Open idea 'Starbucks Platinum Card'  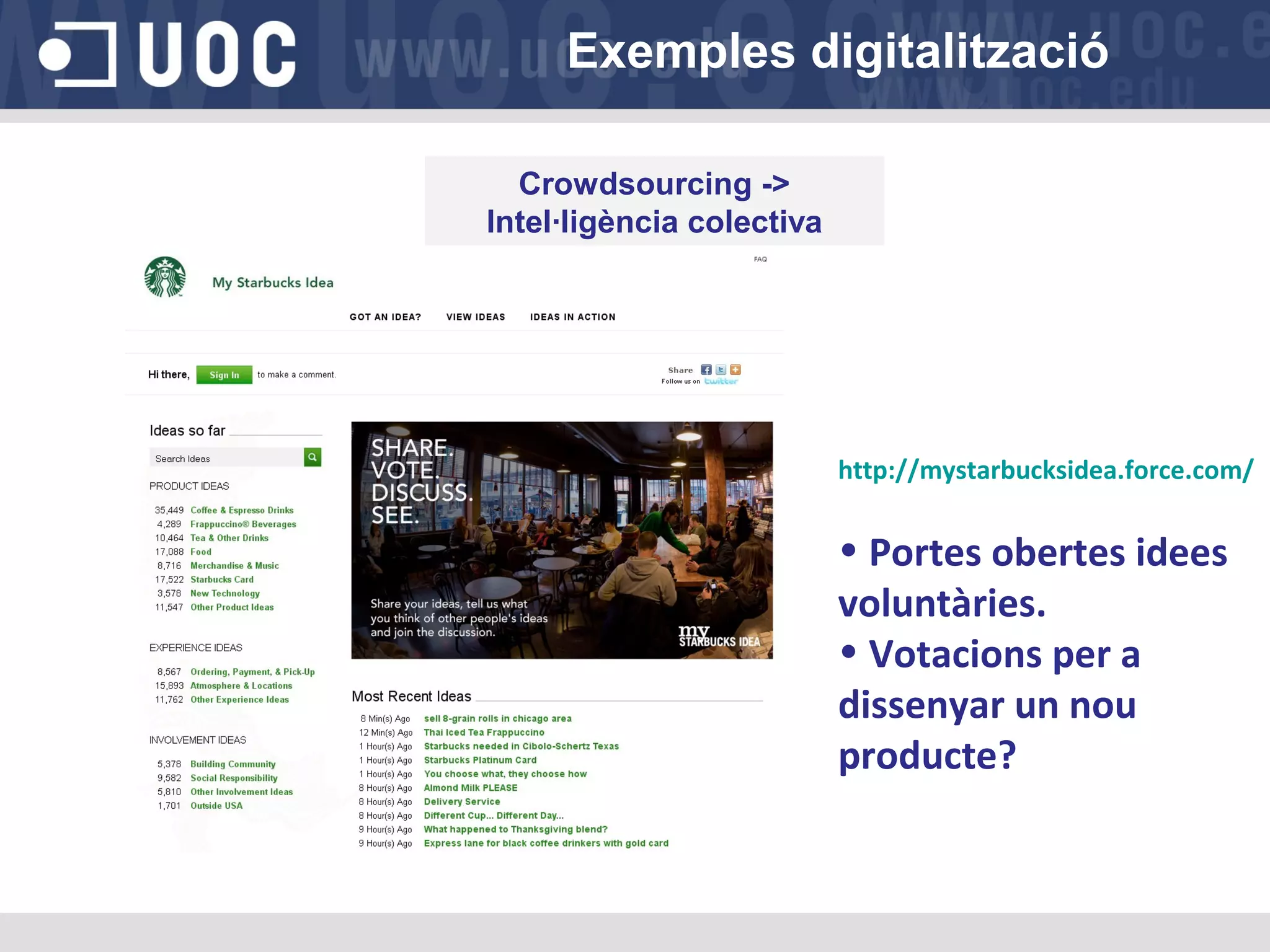tap(480, 760)
